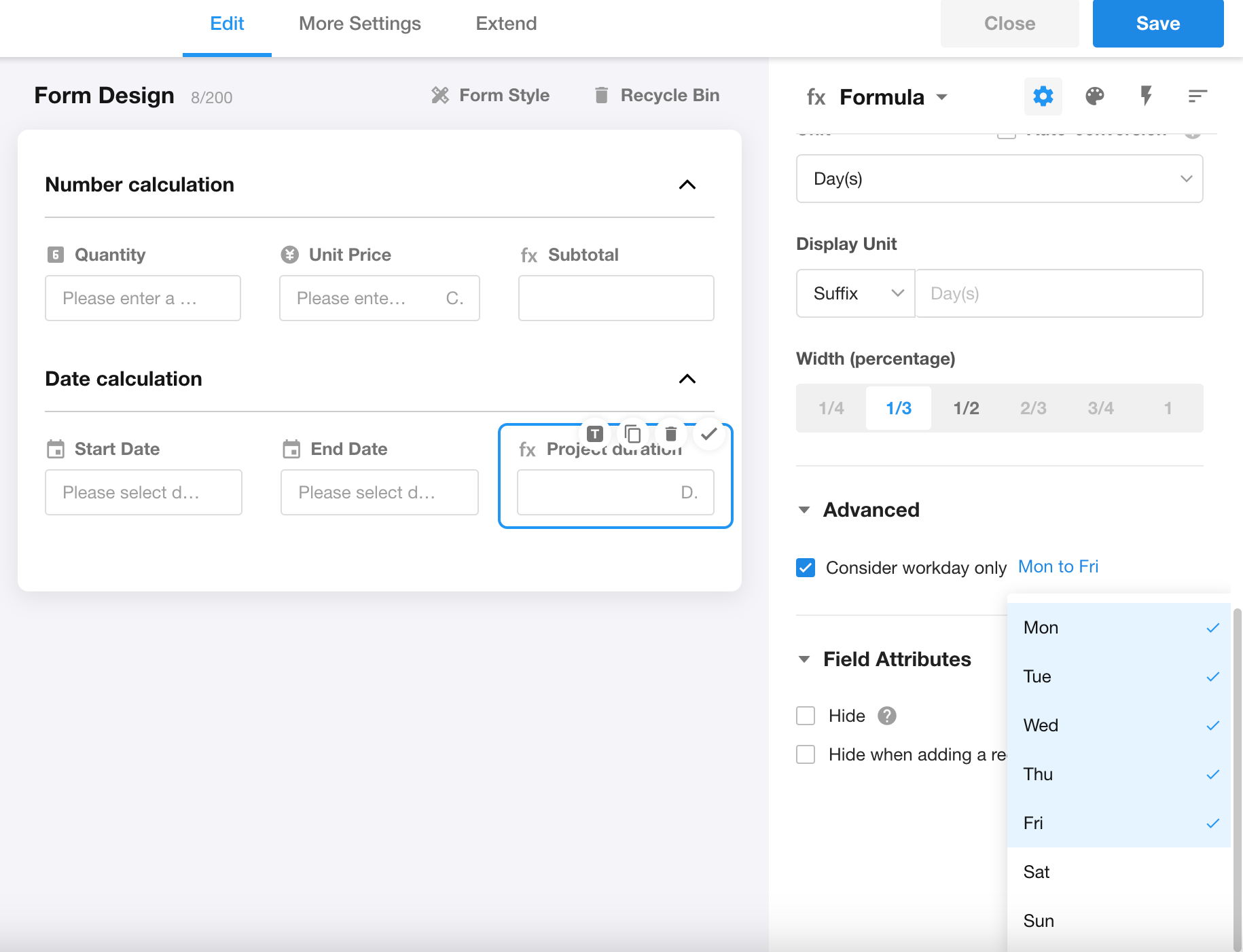
Task: Open the field settings gear tab
Action: point(1043,96)
